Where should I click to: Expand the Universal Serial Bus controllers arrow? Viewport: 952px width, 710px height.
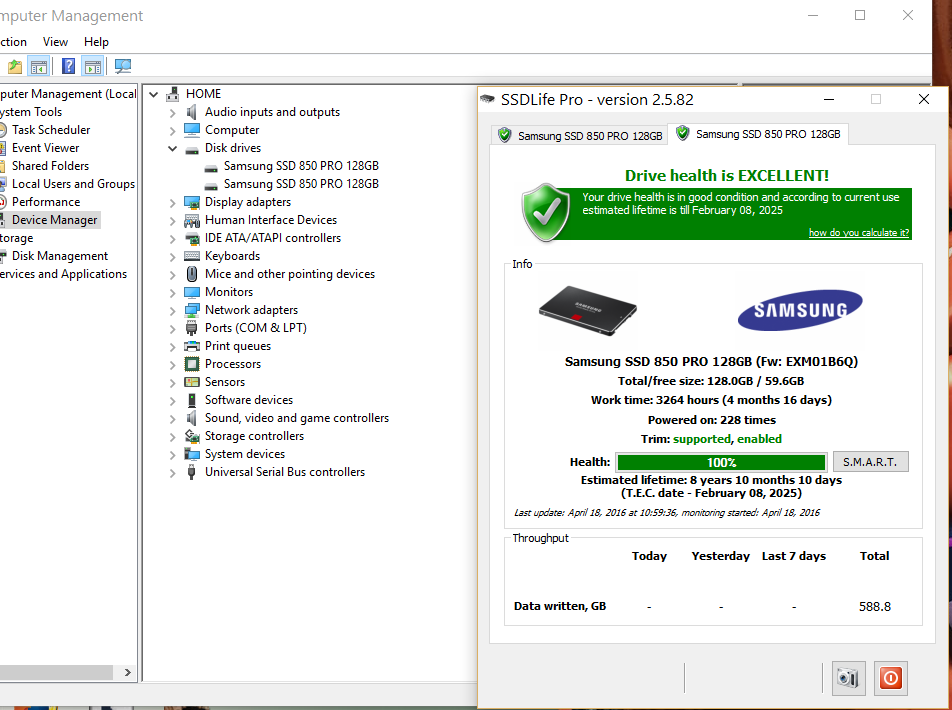(172, 473)
